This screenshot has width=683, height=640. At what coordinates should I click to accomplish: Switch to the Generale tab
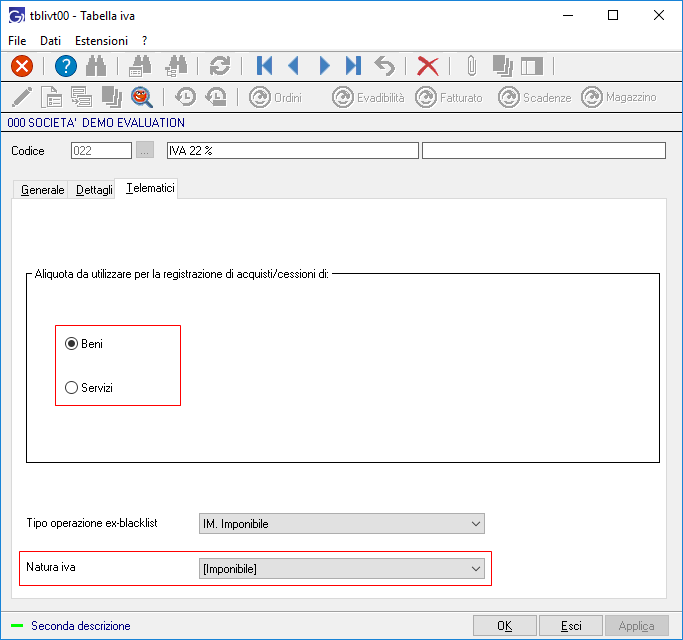tap(42, 190)
